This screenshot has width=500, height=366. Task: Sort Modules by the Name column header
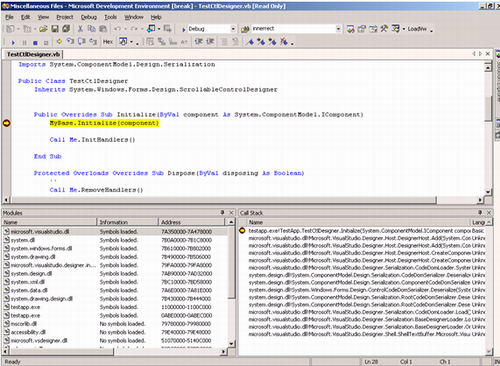49,222
